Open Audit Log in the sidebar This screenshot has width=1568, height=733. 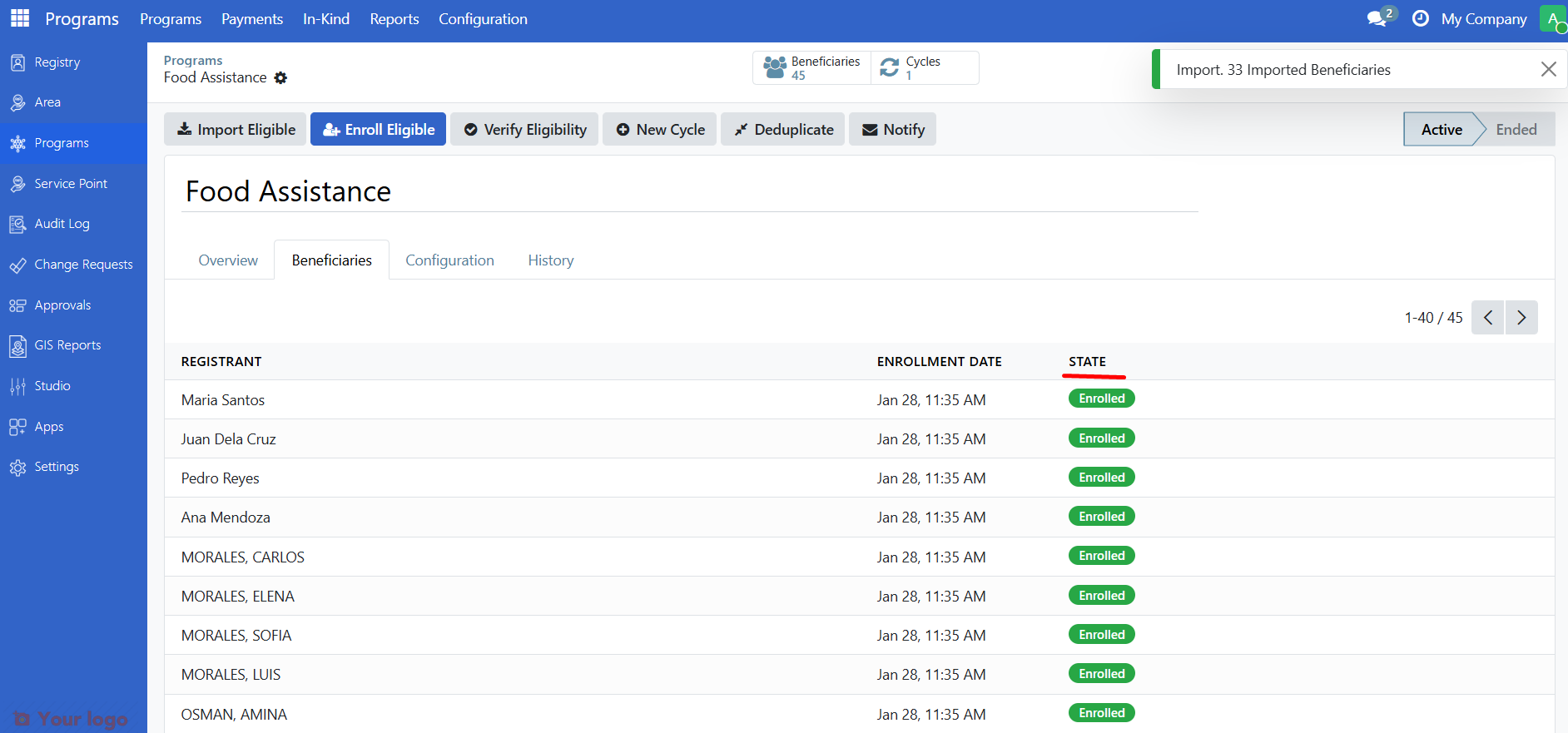tap(62, 224)
